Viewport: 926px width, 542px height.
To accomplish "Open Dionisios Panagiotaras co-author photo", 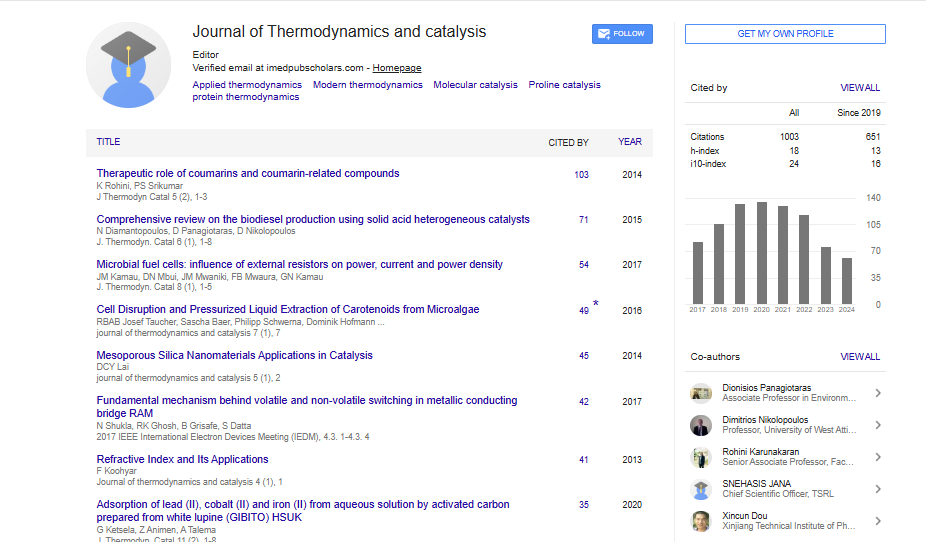I will pyautogui.click(x=701, y=393).
